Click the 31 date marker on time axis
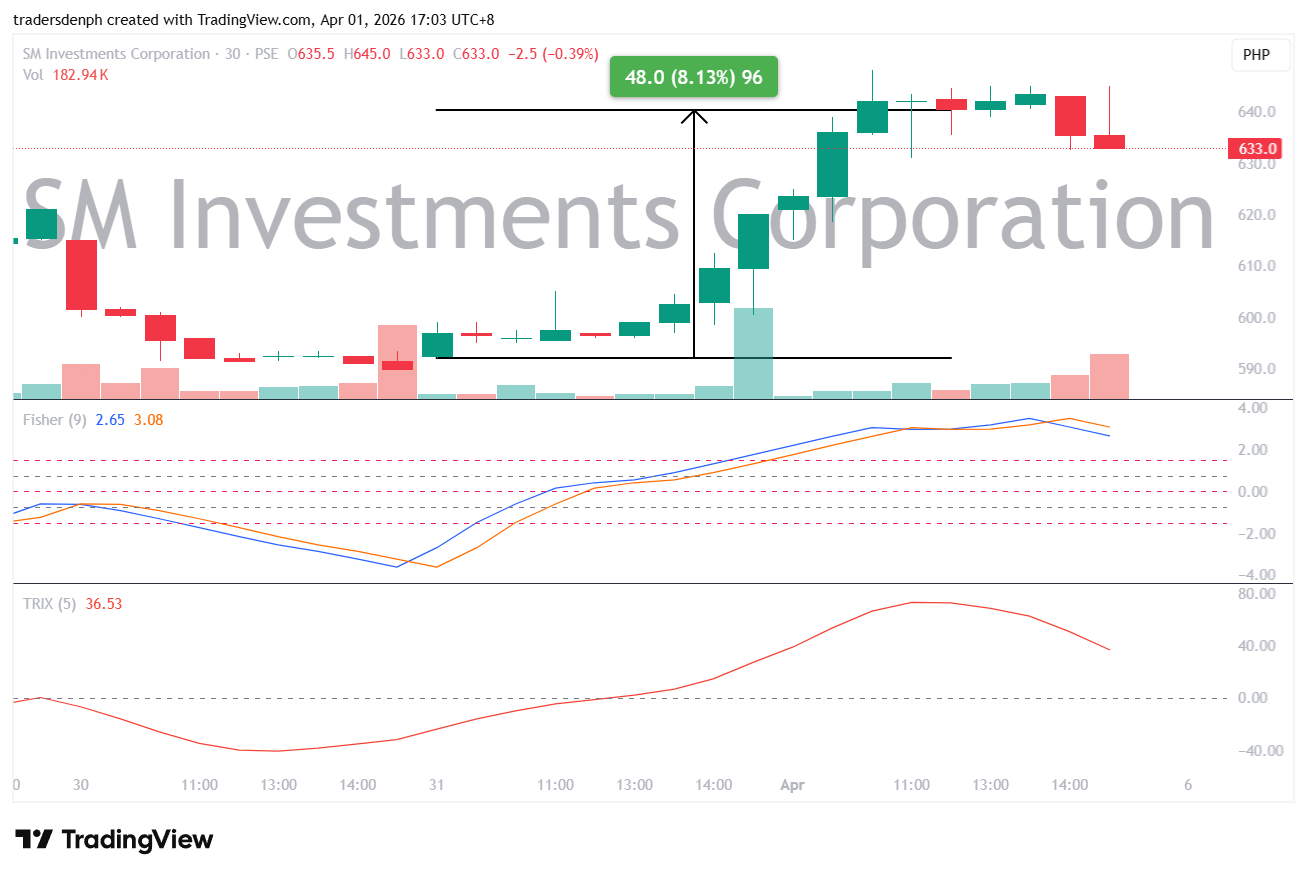Viewport: 1307px width, 877px height. click(x=436, y=786)
